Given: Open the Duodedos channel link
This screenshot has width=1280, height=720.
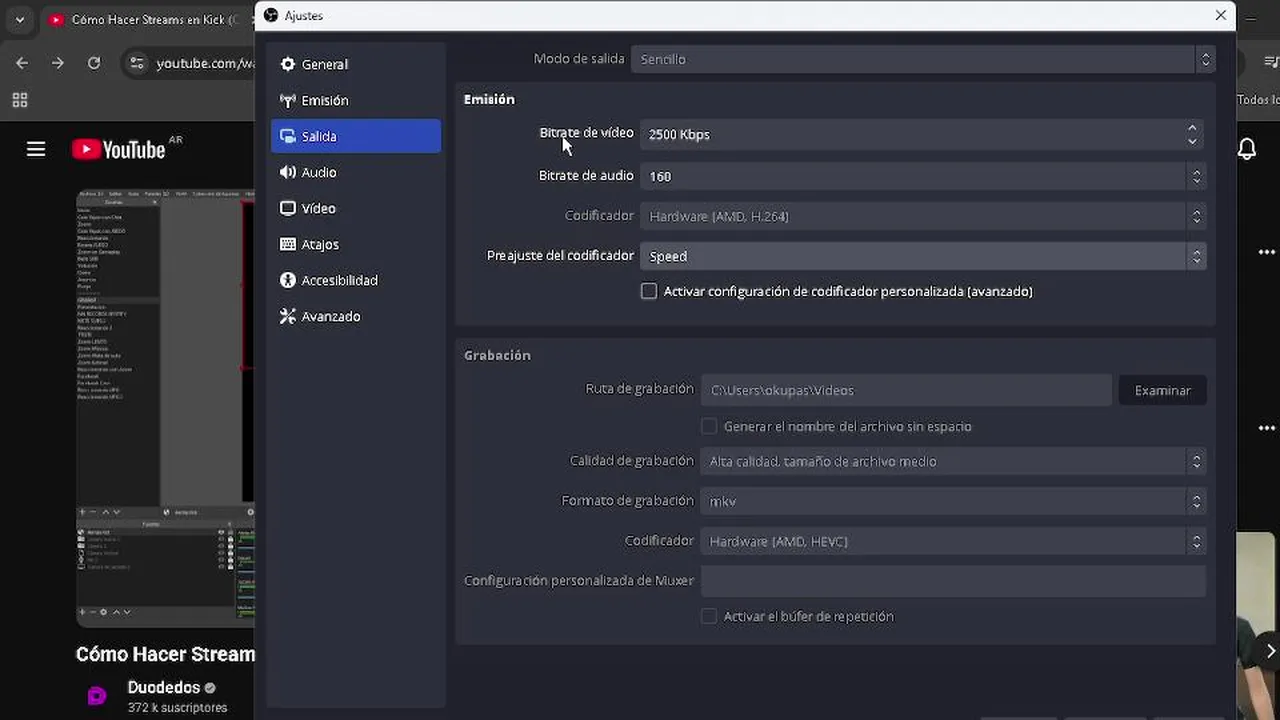Looking at the screenshot, I should coord(163,687).
